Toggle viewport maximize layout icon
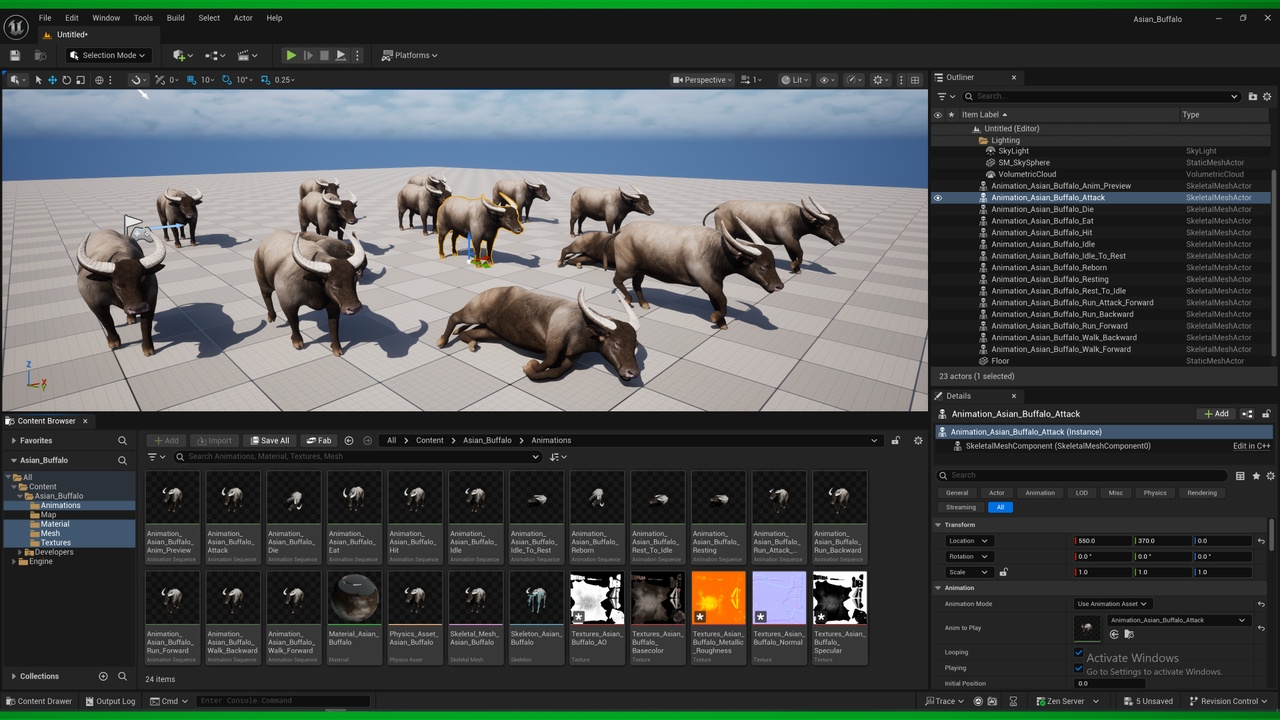 tap(914, 80)
